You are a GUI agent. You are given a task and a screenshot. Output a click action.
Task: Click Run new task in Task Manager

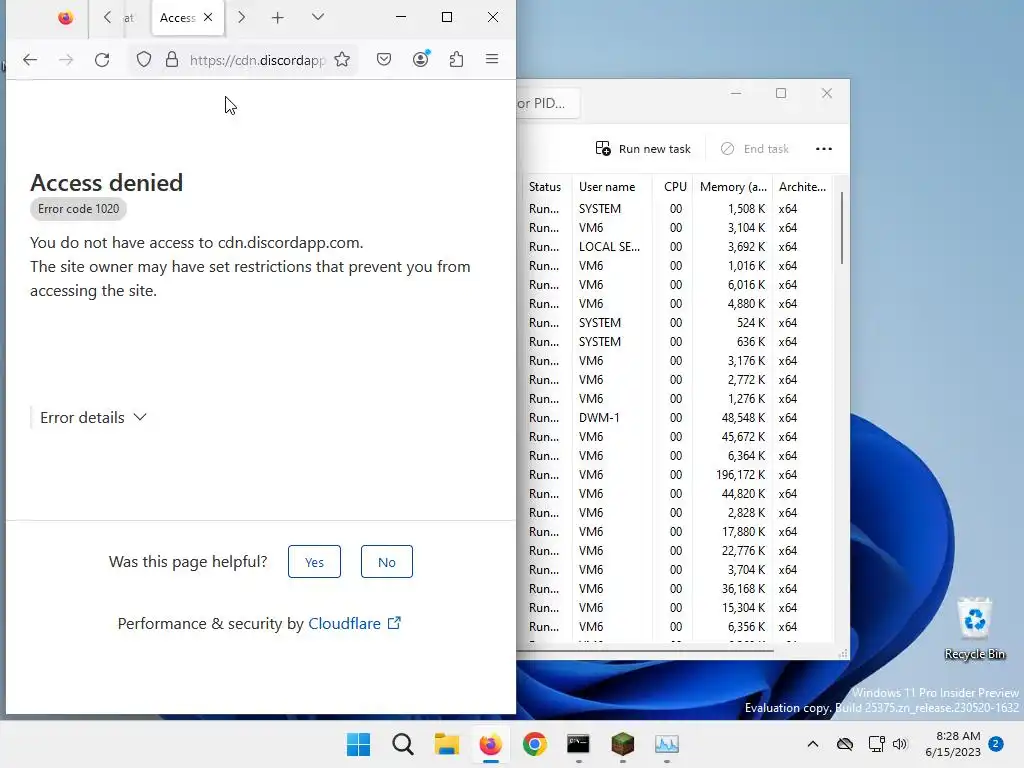643,149
